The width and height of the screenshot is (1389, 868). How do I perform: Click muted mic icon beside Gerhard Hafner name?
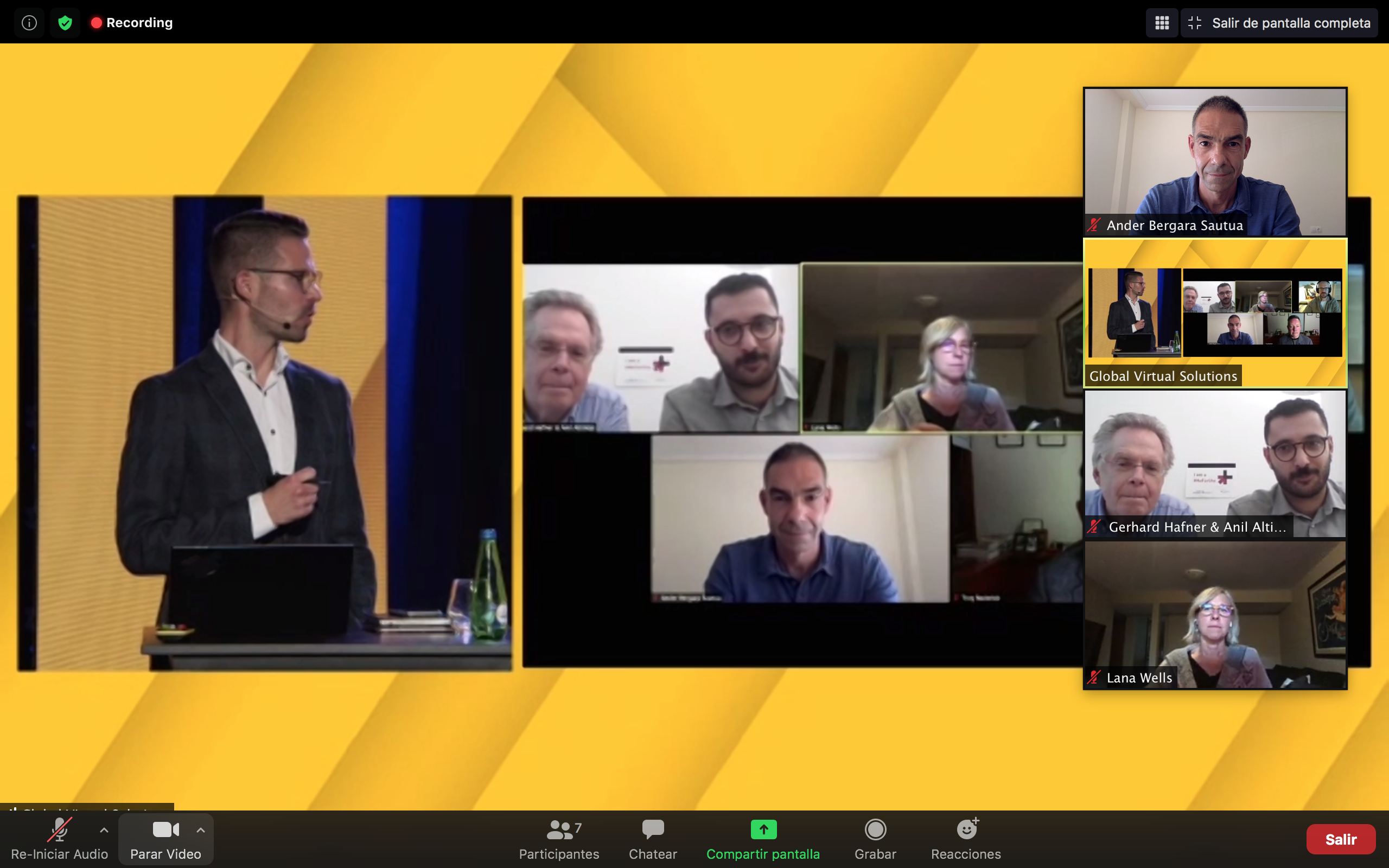click(x=1094, y=526)
